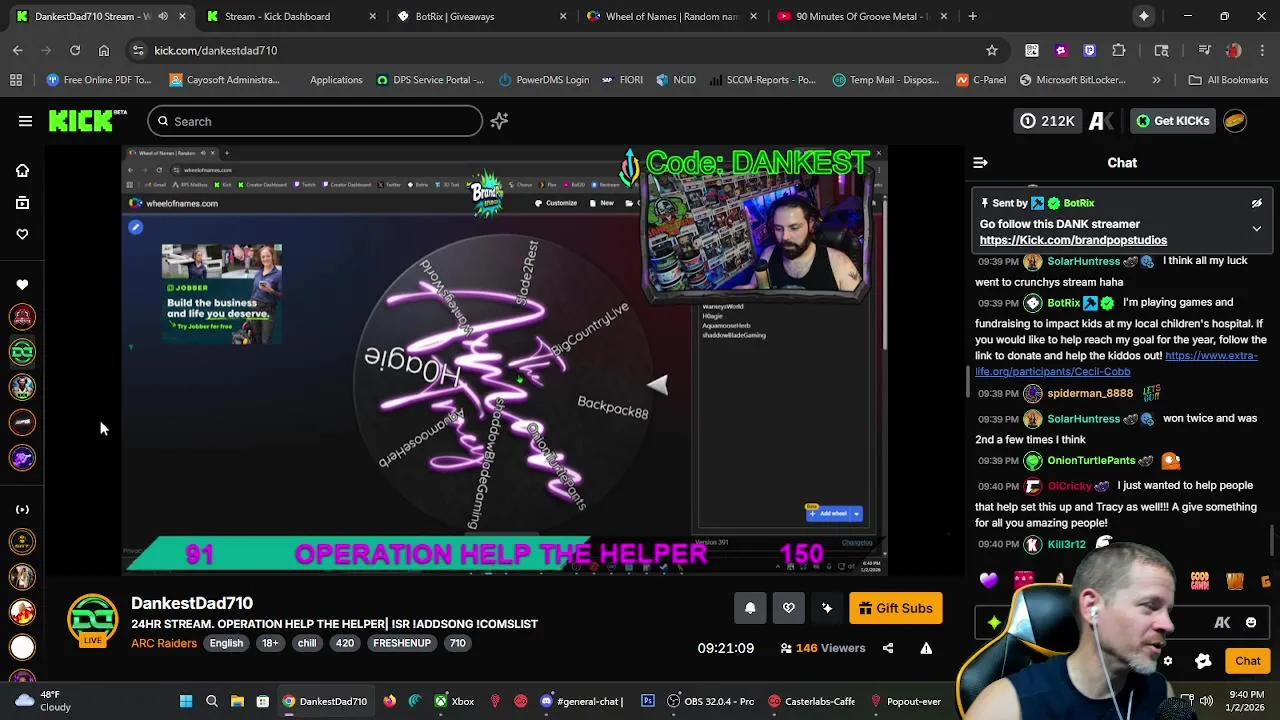Open a new browser tab
The width and height of the screenshot is (1280, 720).
point(972,16)
